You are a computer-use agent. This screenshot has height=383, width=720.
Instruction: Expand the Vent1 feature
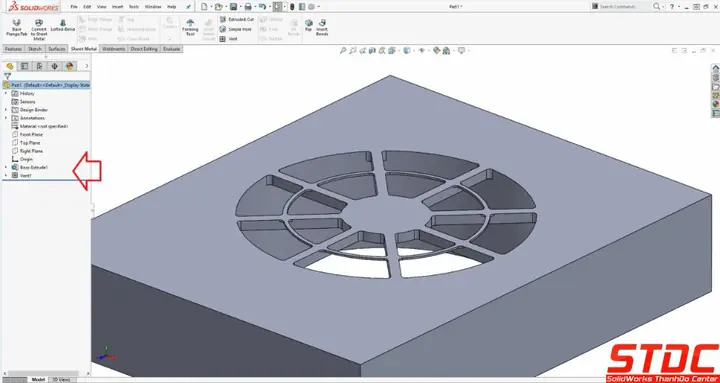[6, 175]
